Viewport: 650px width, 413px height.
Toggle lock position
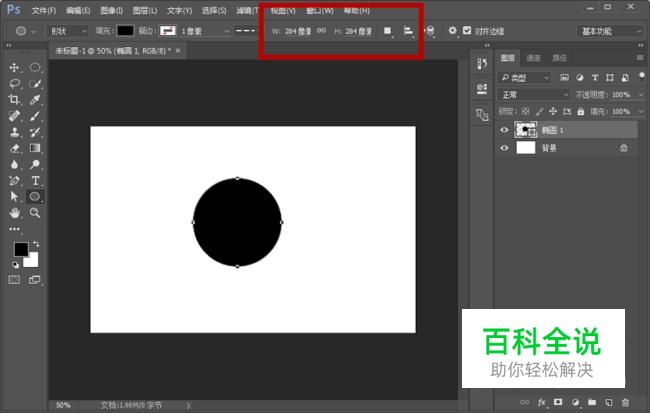553,111
